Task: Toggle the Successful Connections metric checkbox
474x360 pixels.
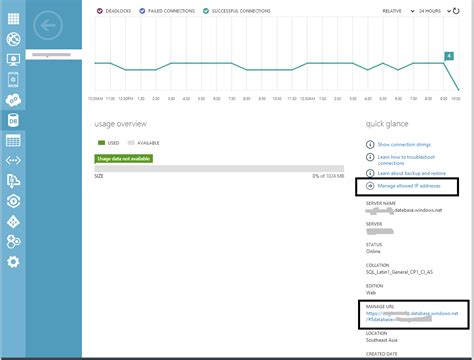Action: pyautogui.click(x=206, y=11)
